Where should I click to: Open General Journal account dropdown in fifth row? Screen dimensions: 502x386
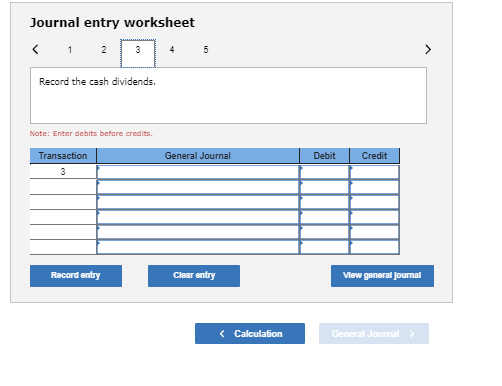coord(198,232)
